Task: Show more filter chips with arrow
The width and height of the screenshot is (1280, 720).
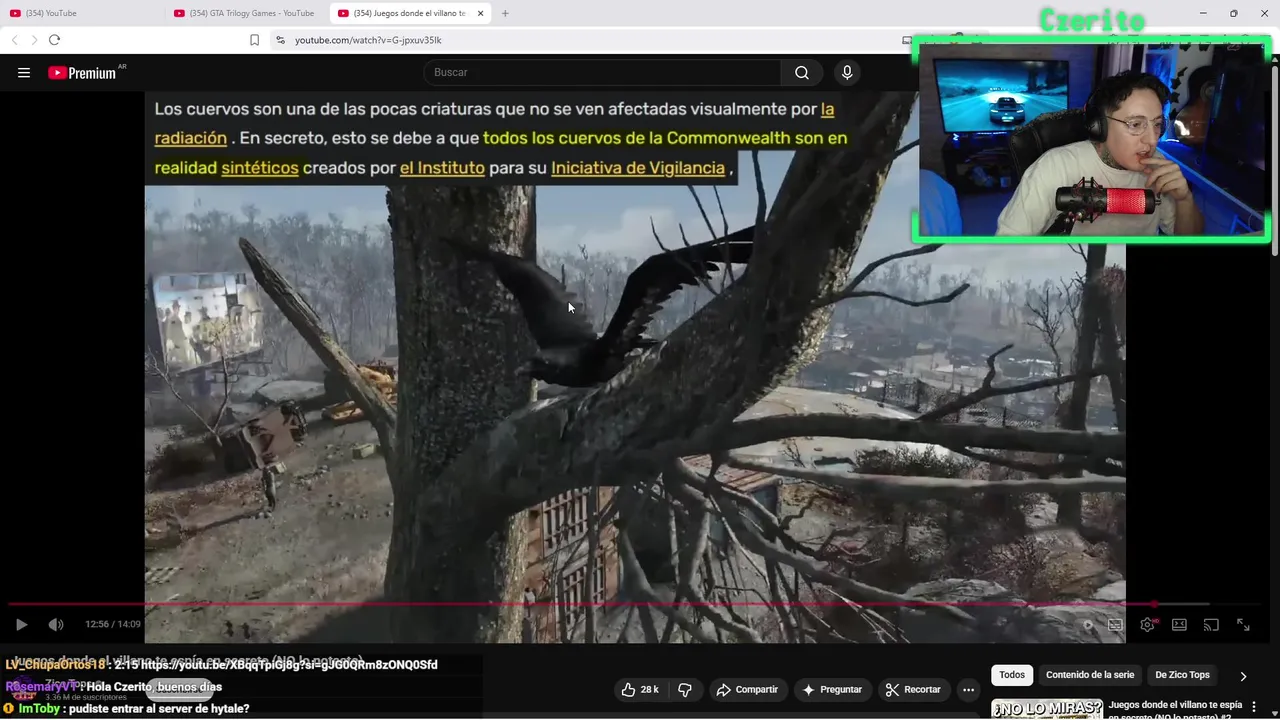Action: click(x=1243, y=676)
